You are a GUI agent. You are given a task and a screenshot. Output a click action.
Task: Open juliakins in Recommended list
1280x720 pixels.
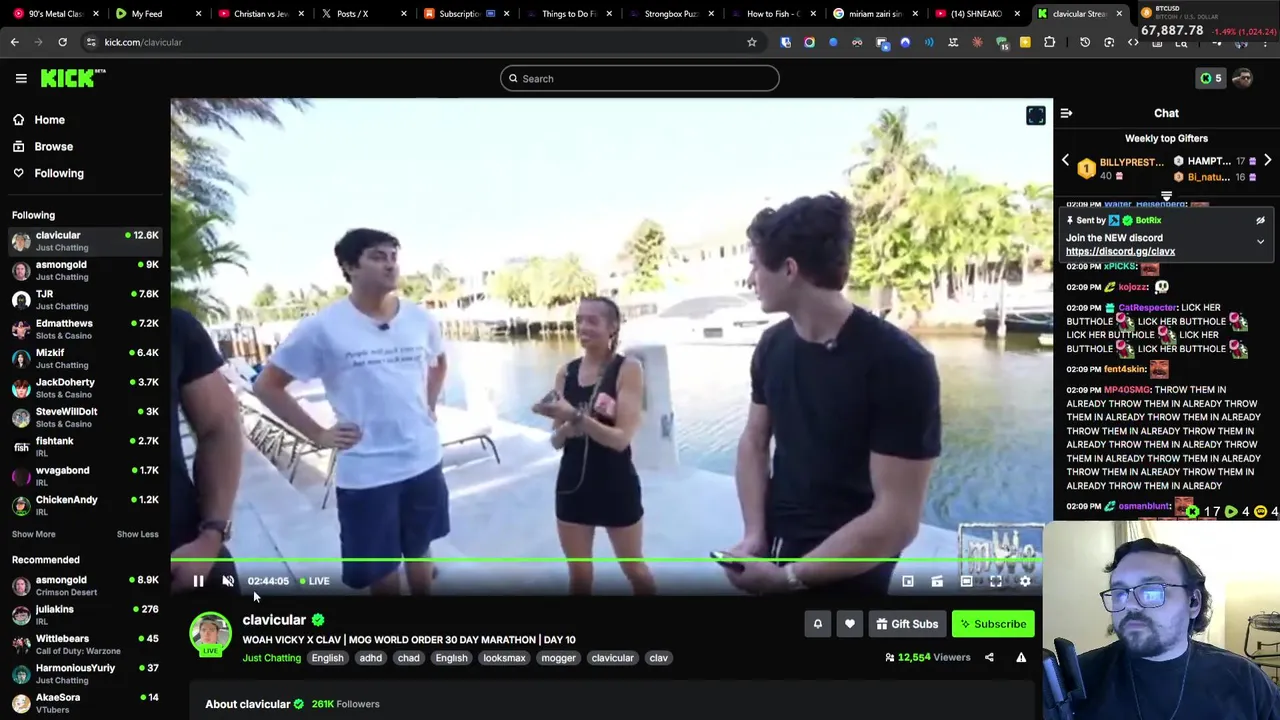tap(85, 615)
